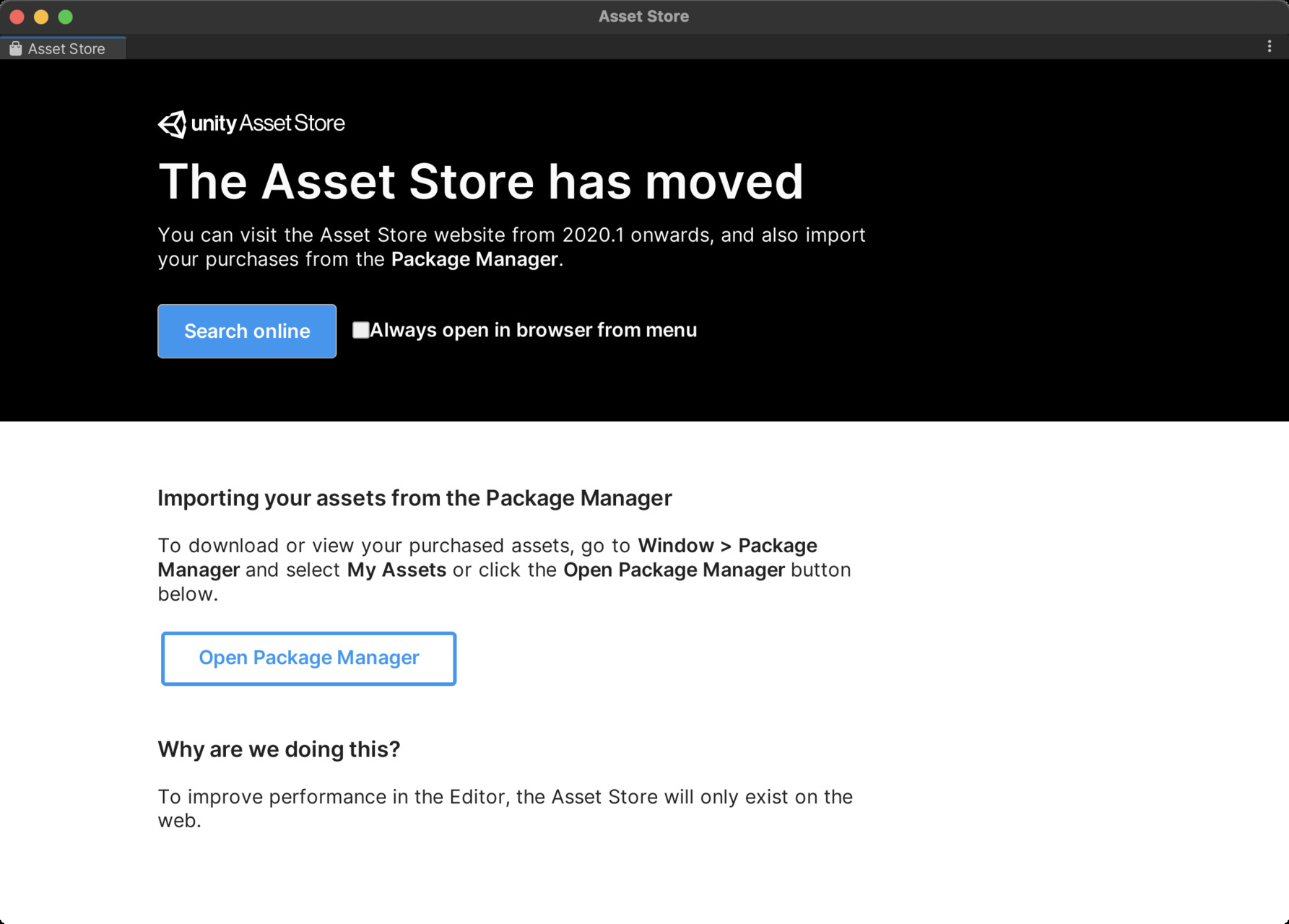
Task: Minimize the Asset Store window
Action: coord(41,17)
